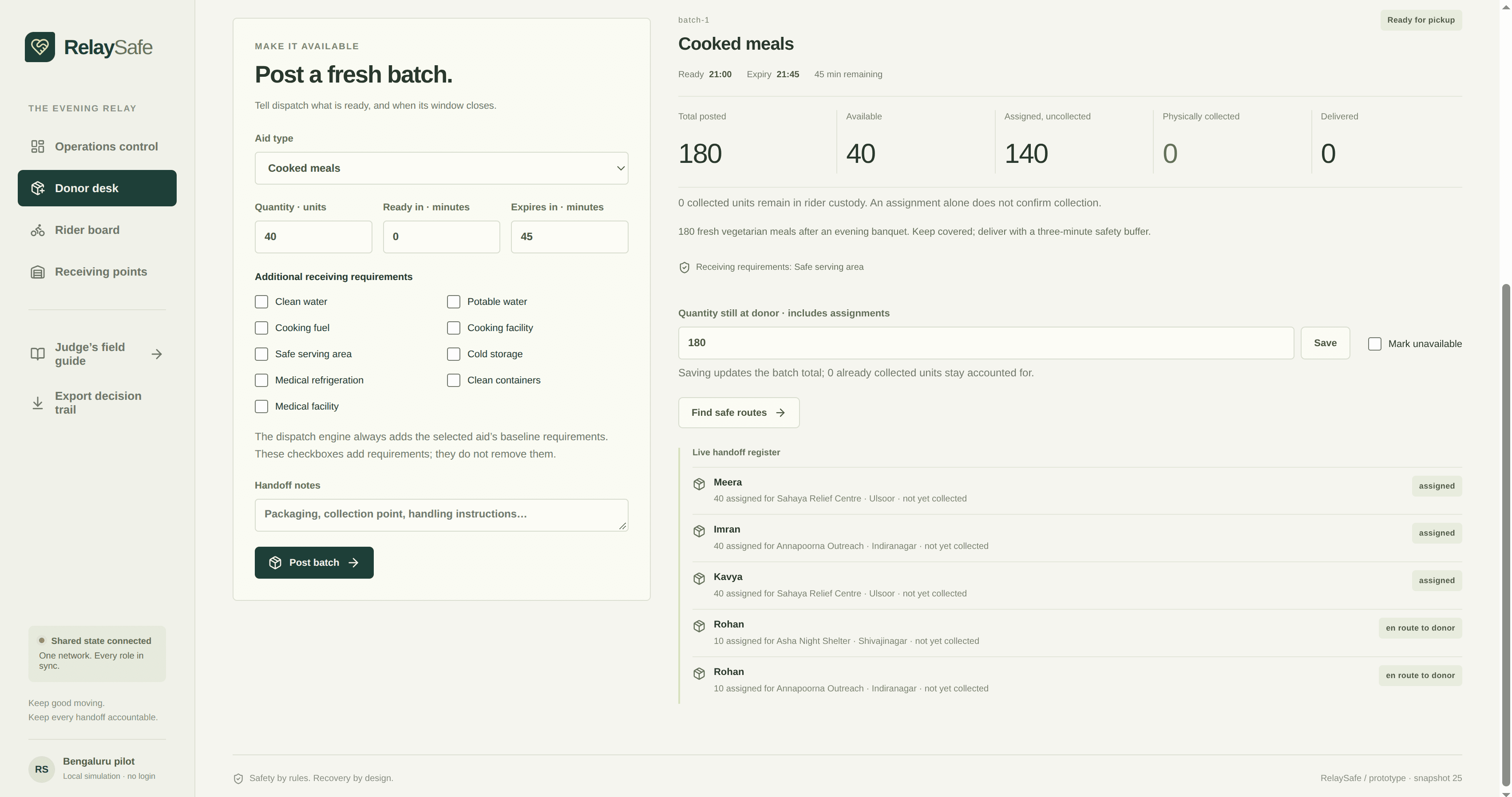This screenshot has height=797, width=1512.
Task: Click into the Handoff notes textarea
Action: (x=441, y=515)
